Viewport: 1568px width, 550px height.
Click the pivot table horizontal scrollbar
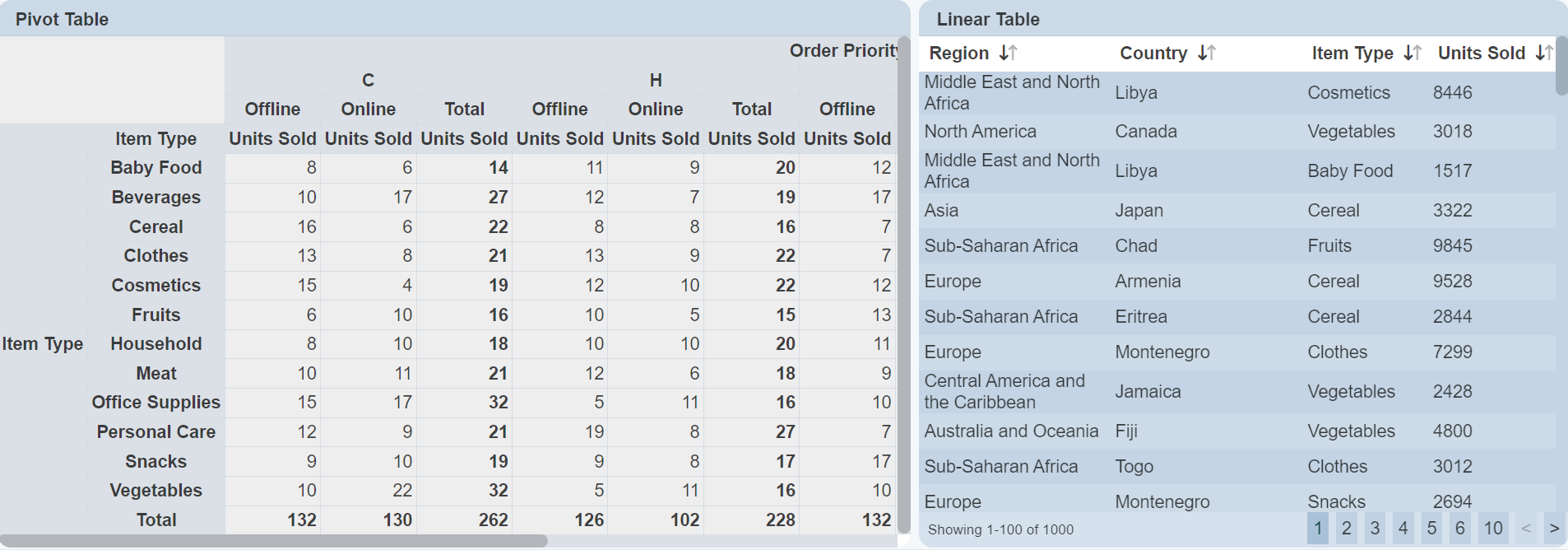pos(274,541)
